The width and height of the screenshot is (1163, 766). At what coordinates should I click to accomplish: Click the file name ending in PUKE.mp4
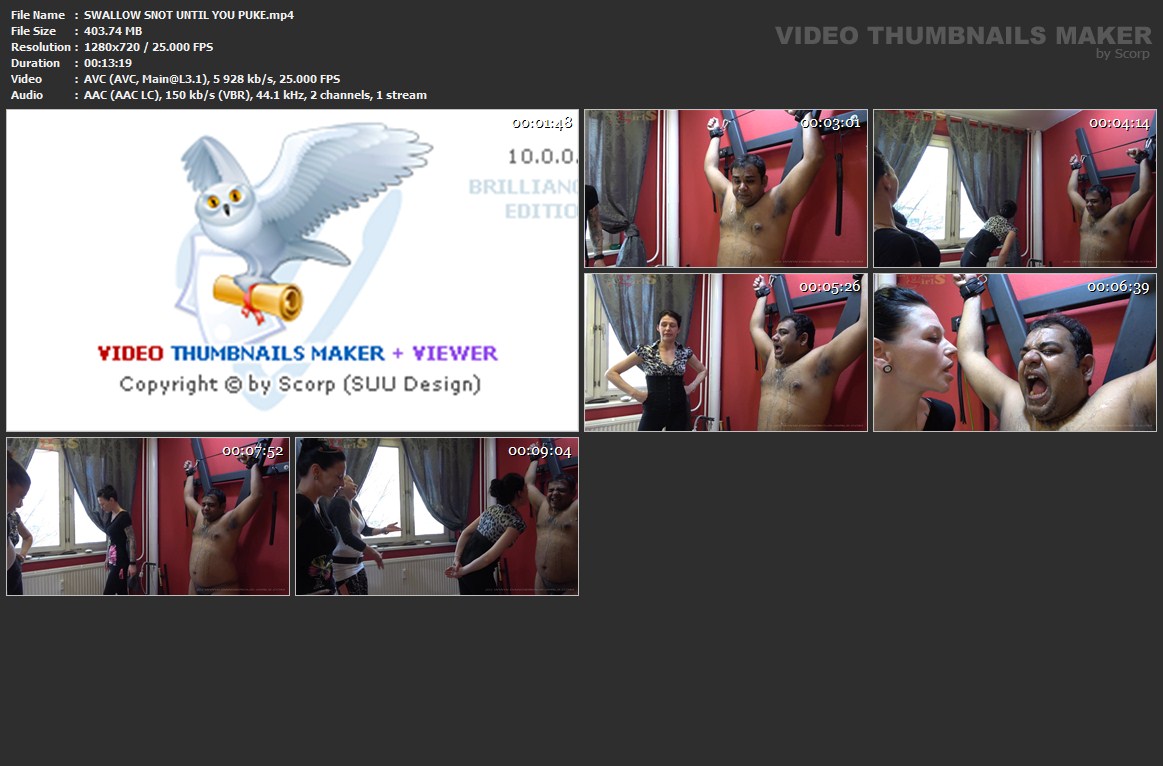[x=188, y=15]
